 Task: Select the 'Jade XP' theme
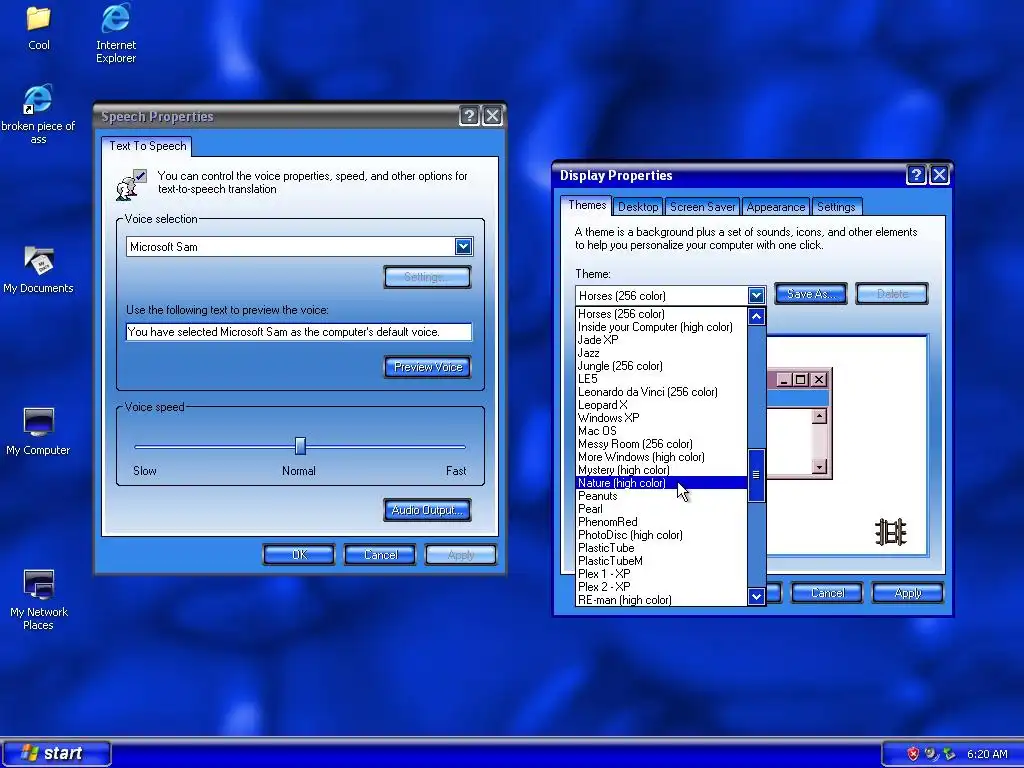click(x=662, y=340)
